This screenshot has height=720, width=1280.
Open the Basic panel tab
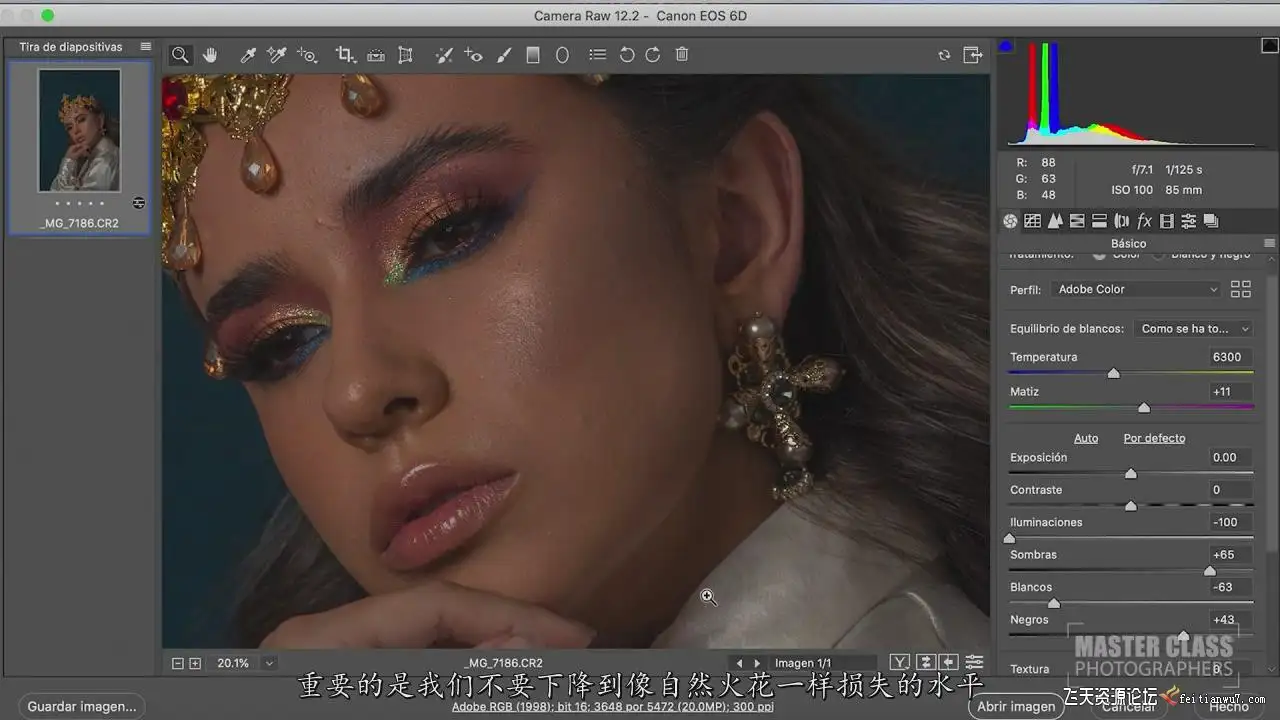tap(1010, 221)
